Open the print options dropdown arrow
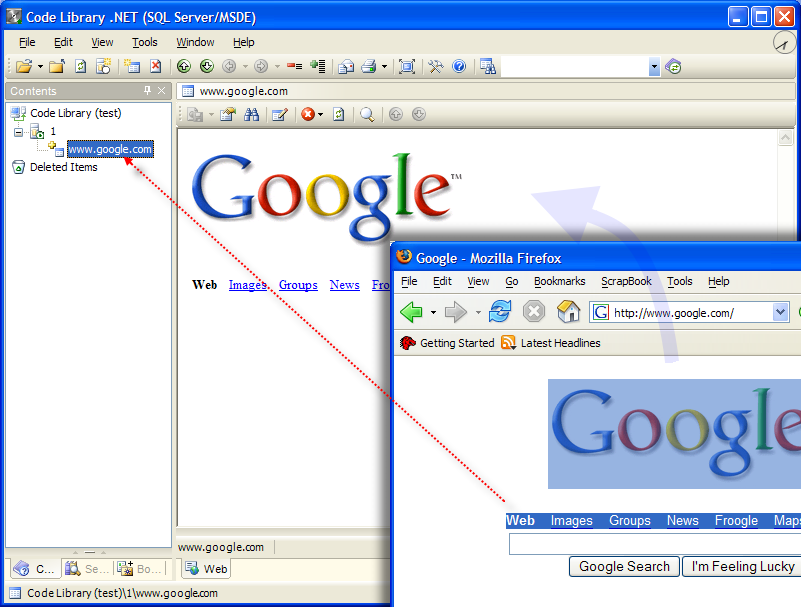Viewport: 801px width, 607px height. point(384,66)
